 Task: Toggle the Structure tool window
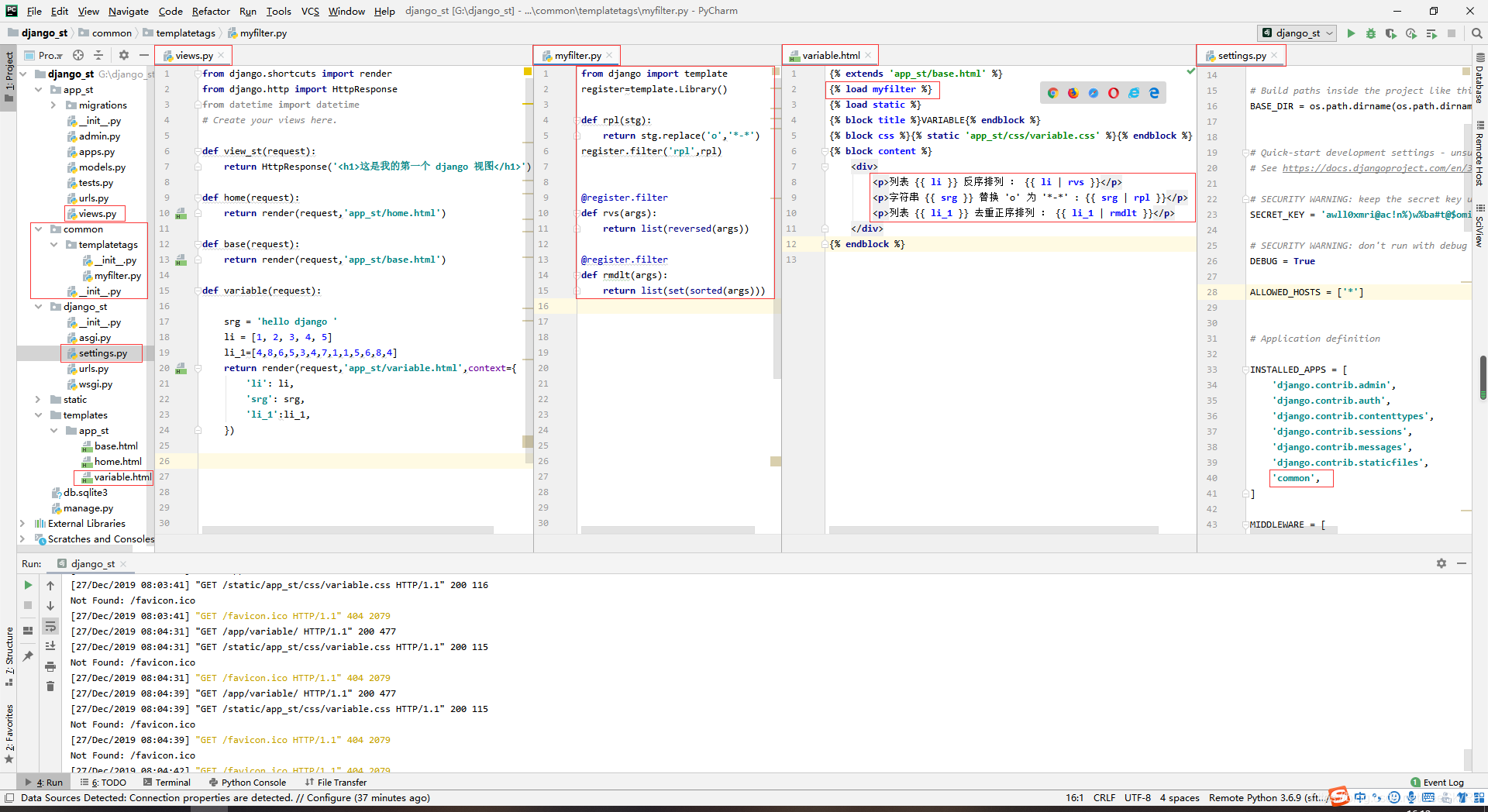tap(9, 655)
